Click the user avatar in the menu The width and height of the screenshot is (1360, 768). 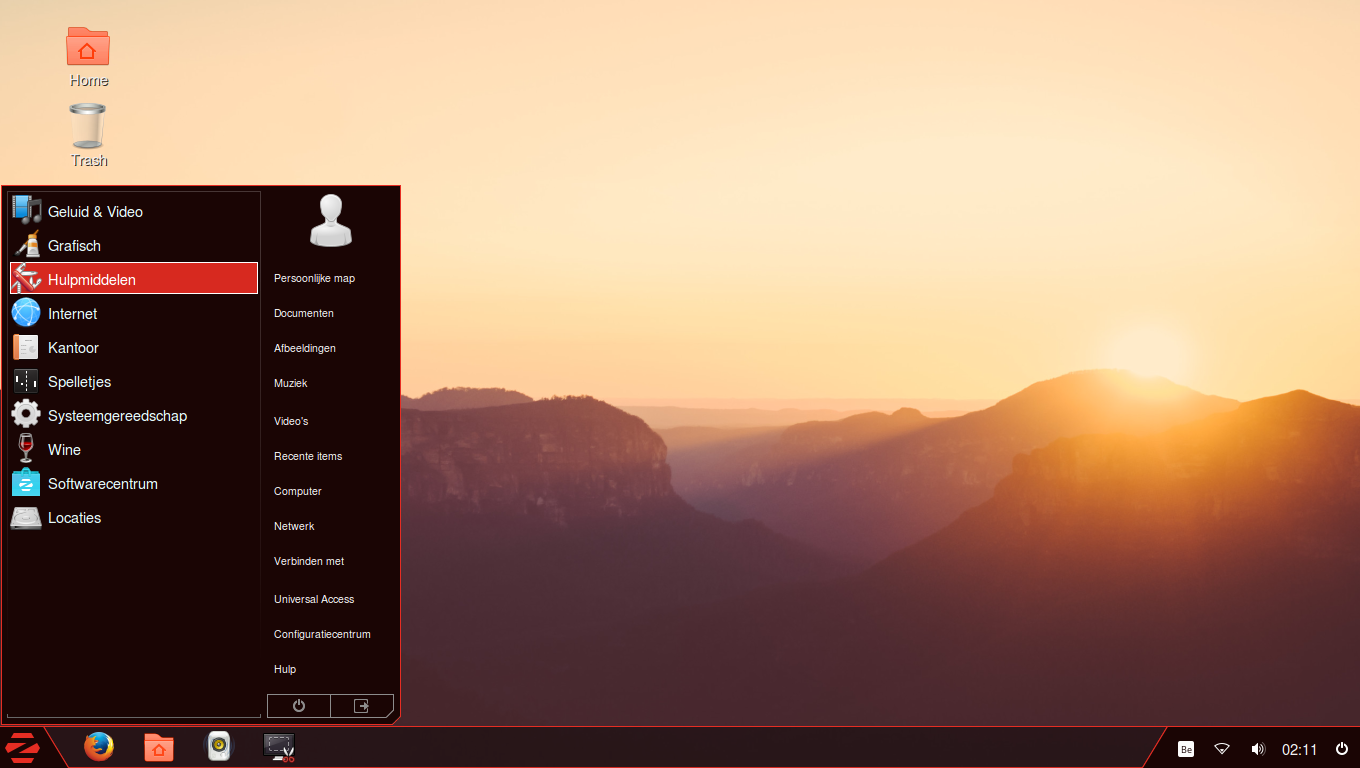(x=330, y=220)
